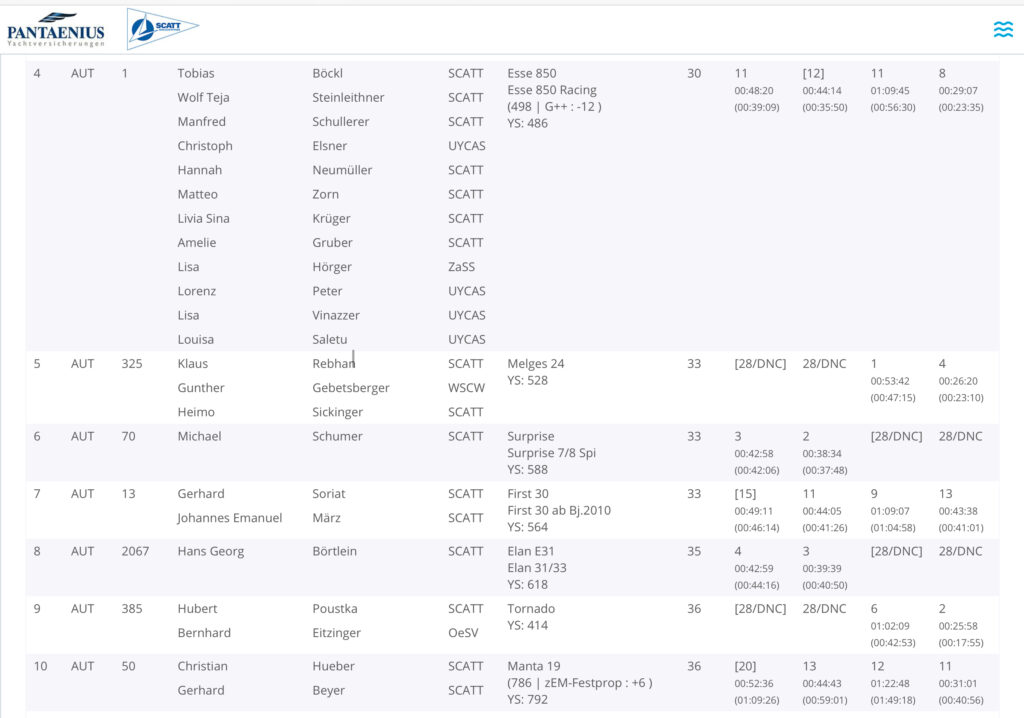Click total points 30
The width and height of the screenshot is (1024, 718).
tap(694, 73)
